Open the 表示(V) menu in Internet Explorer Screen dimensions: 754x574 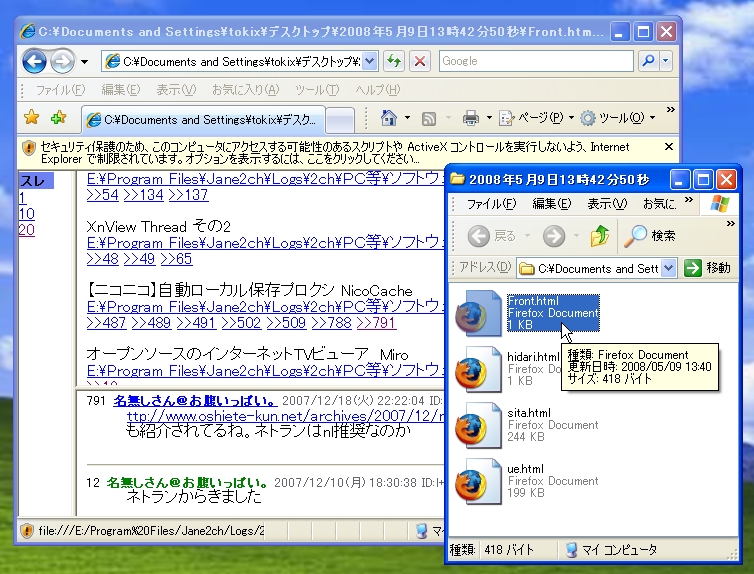coord(176,90)
